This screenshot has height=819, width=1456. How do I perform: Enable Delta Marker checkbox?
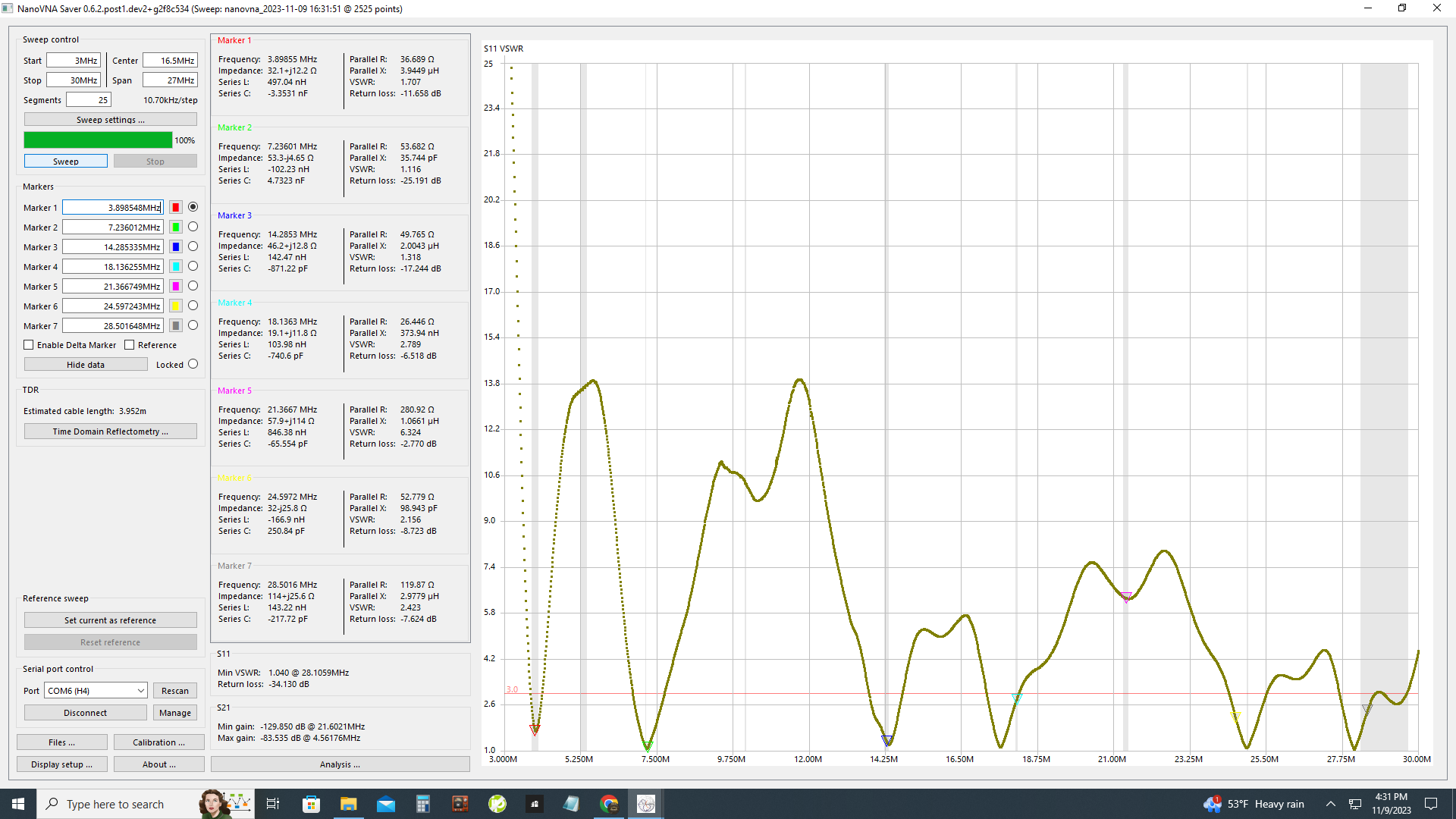click(x=29, y=345)
